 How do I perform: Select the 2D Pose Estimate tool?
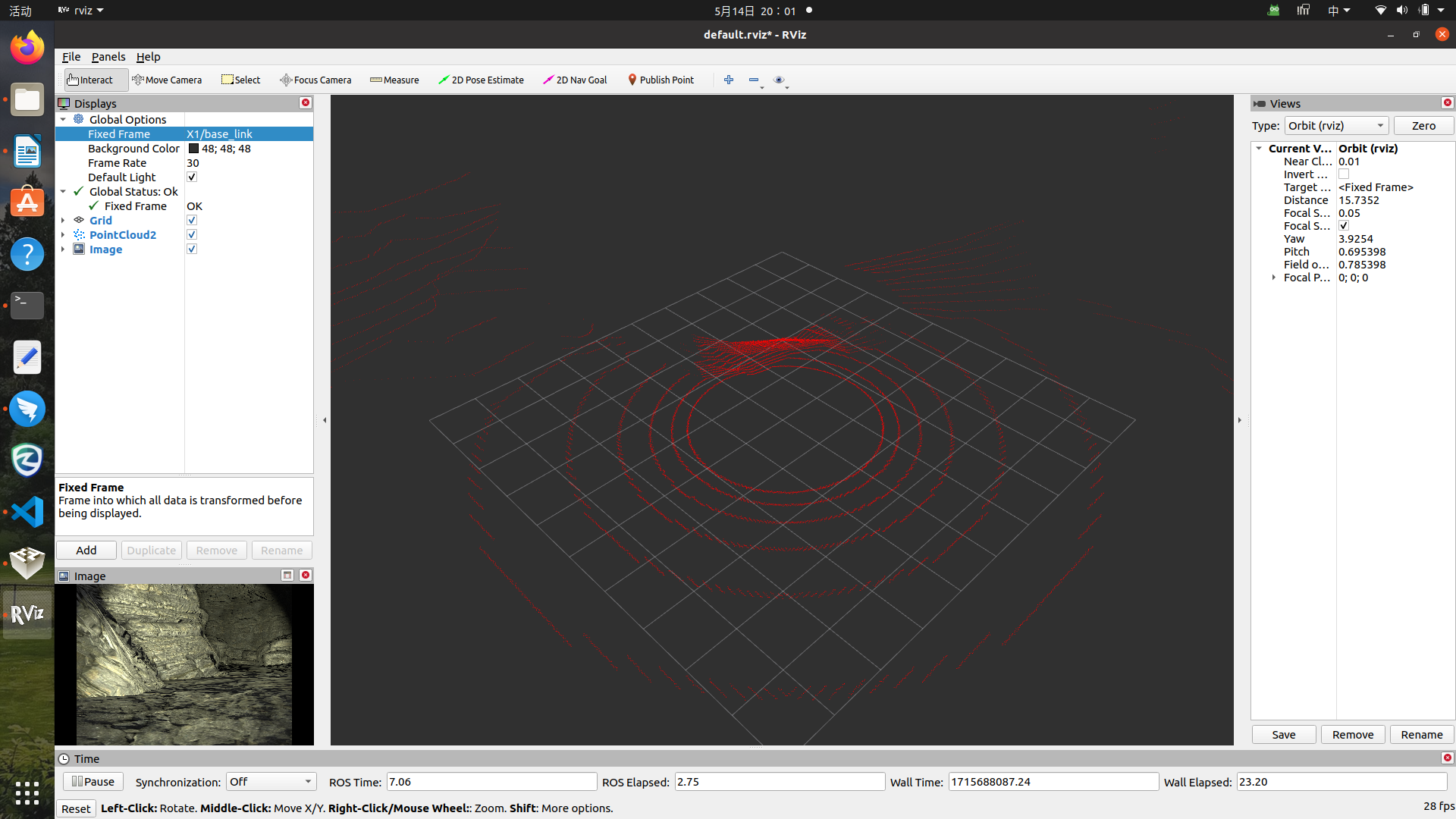point(481,80)
